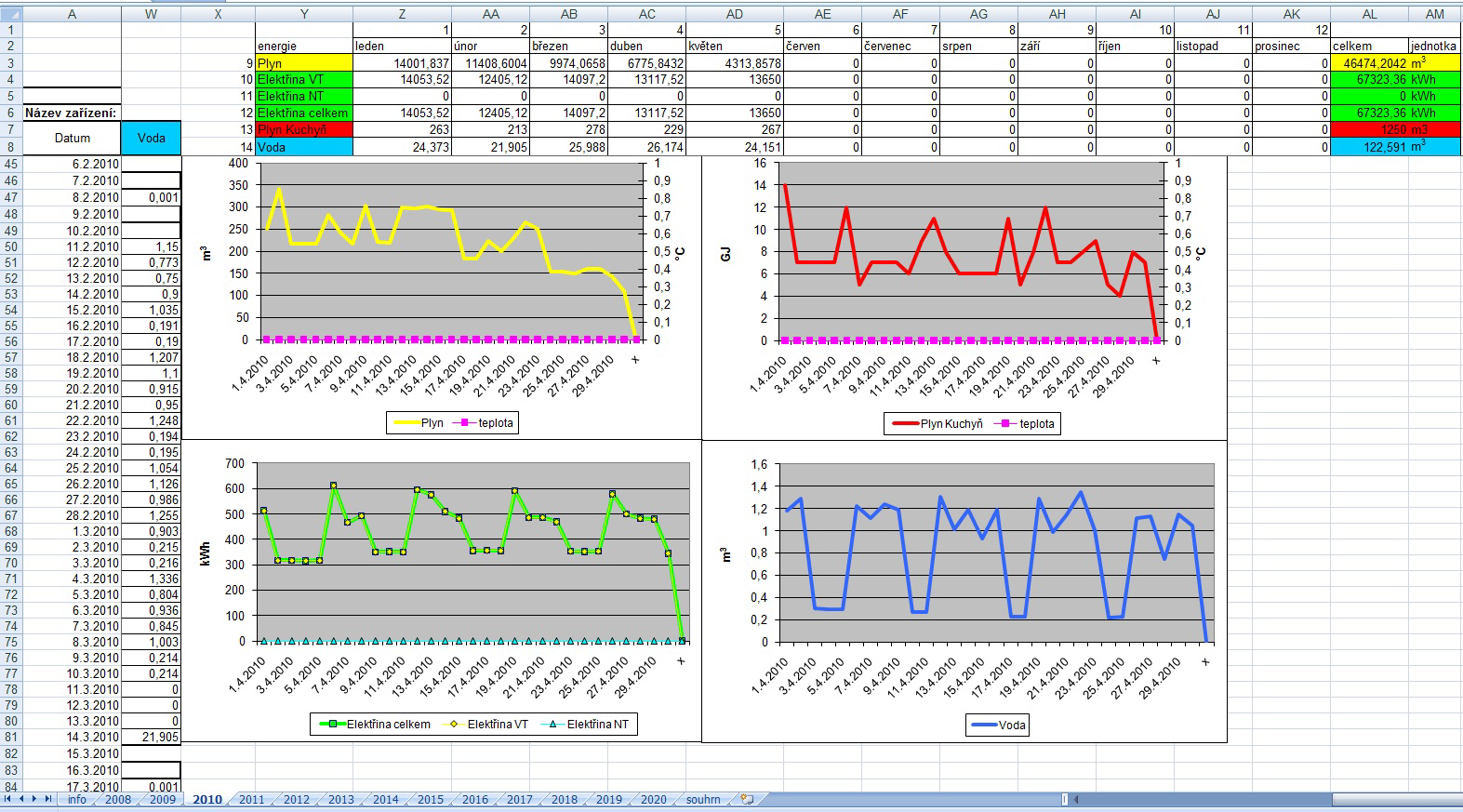Select column Z header
This screenshot has width=1463, height=812.
402,14
